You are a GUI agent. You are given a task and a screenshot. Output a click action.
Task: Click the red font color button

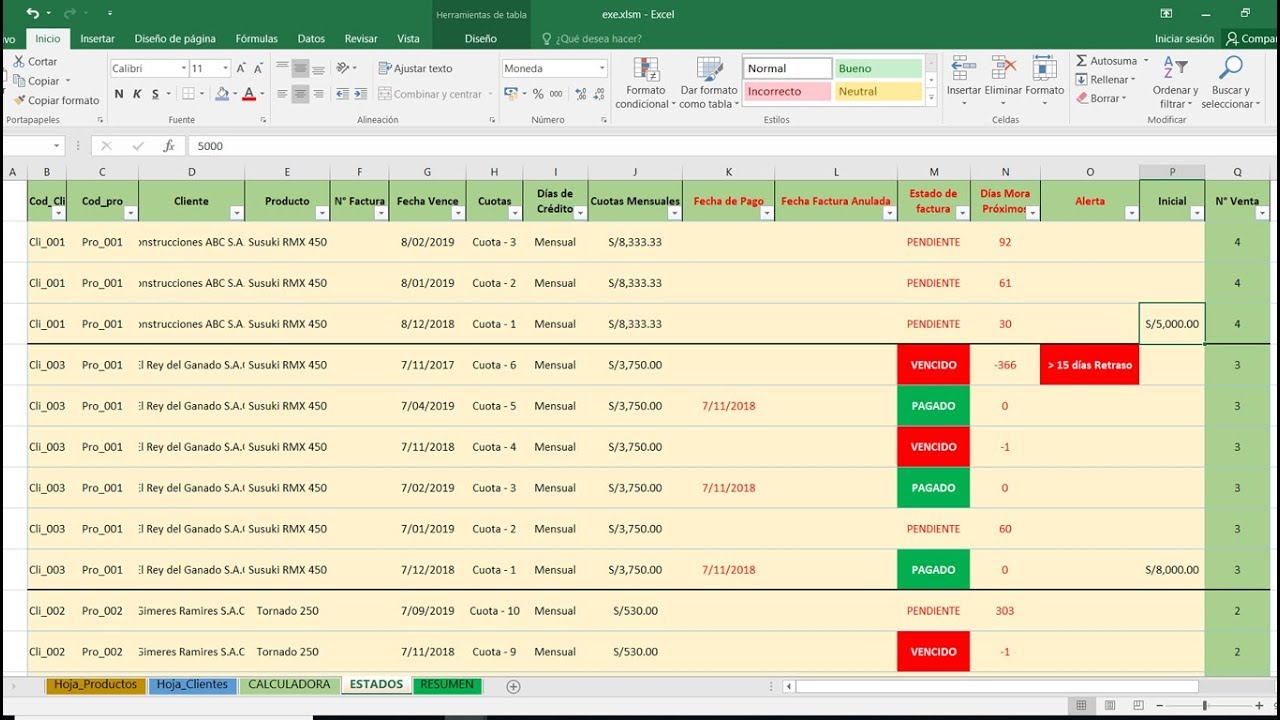point(249,94)
